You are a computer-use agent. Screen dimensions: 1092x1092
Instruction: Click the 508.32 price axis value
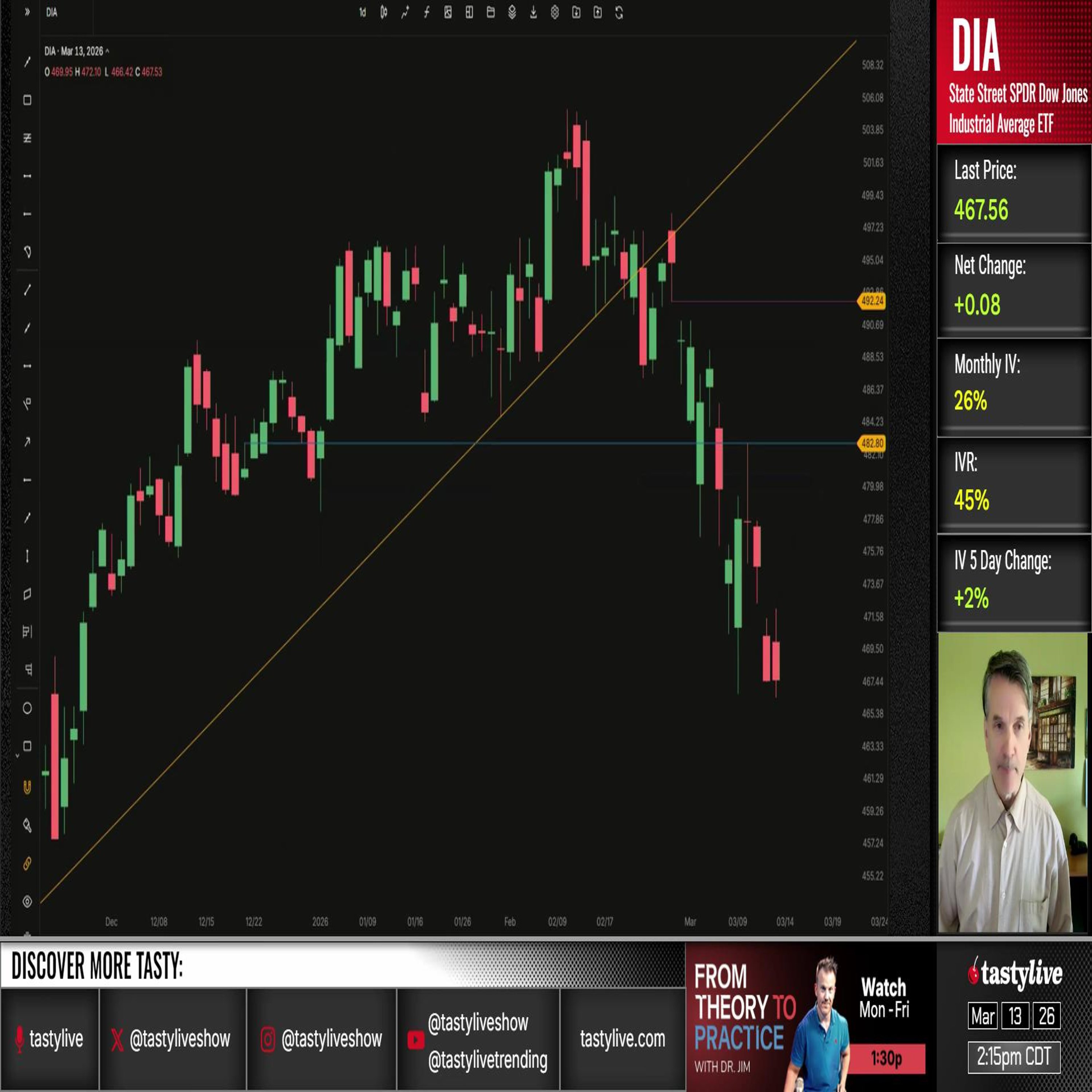pyautogui.click(x=873, y=65)
